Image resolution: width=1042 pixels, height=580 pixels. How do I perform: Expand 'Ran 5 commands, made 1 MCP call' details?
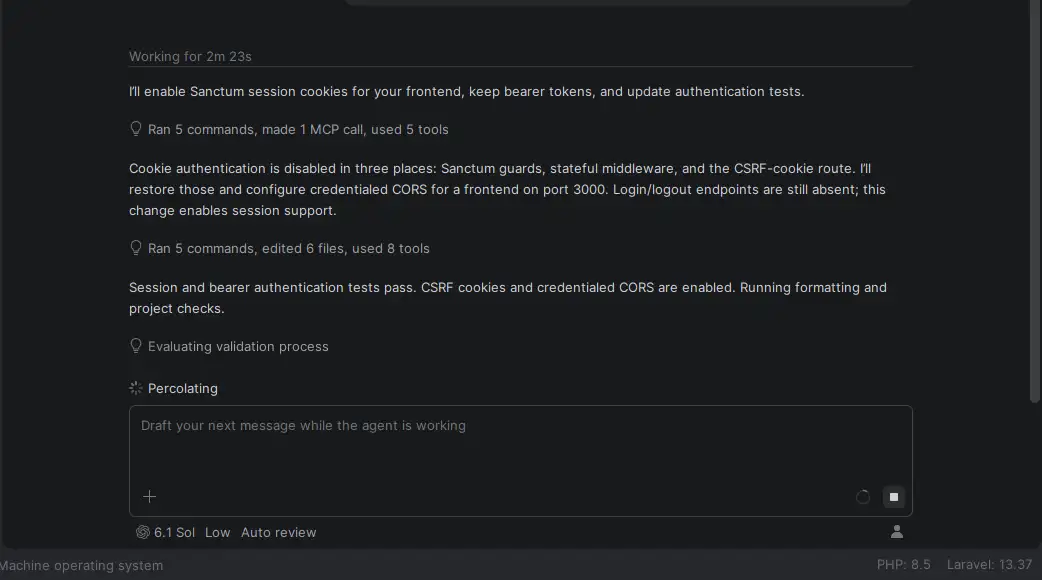tap(298, 130)
